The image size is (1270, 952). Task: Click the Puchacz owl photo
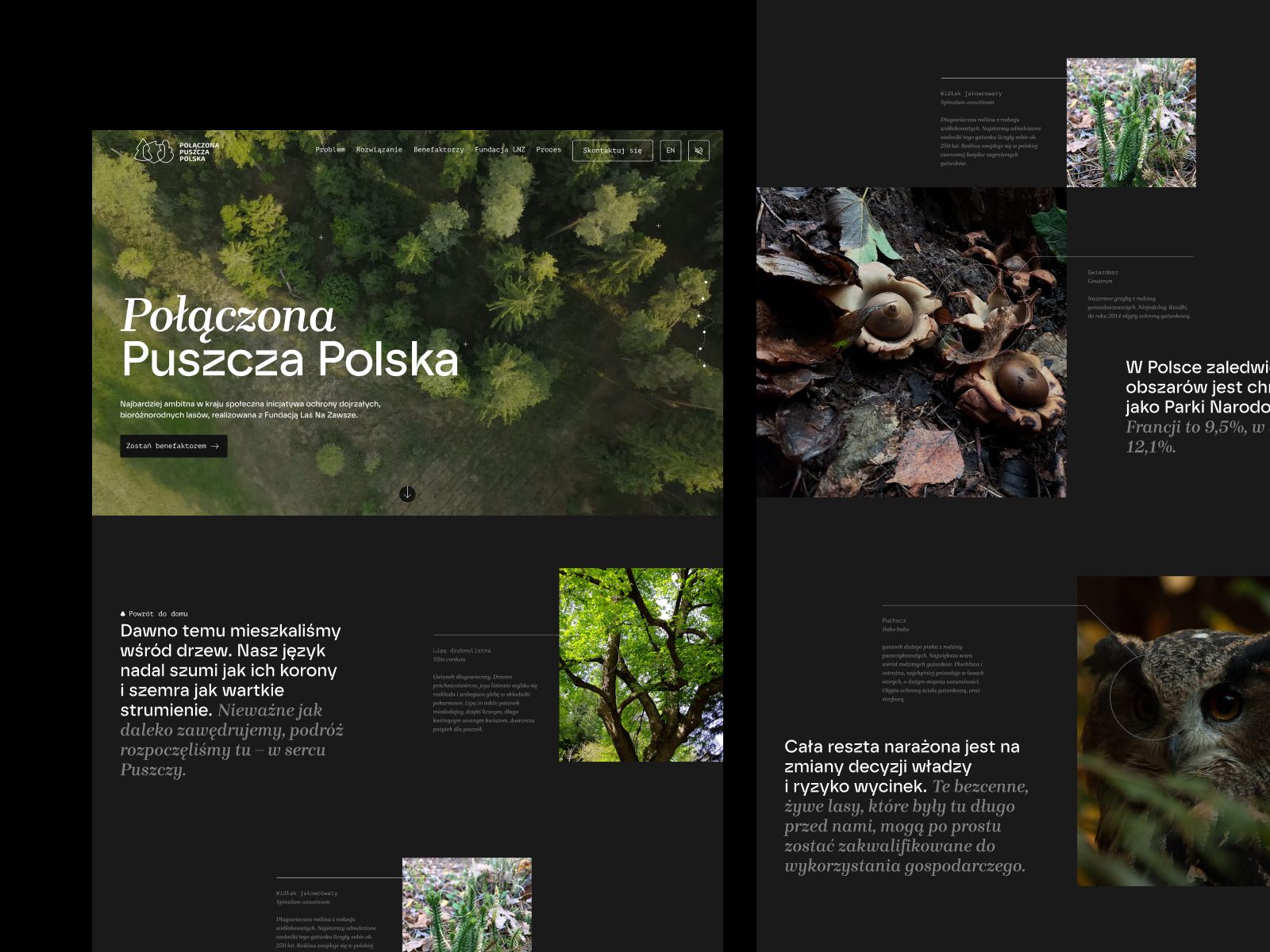point(1173,731)
